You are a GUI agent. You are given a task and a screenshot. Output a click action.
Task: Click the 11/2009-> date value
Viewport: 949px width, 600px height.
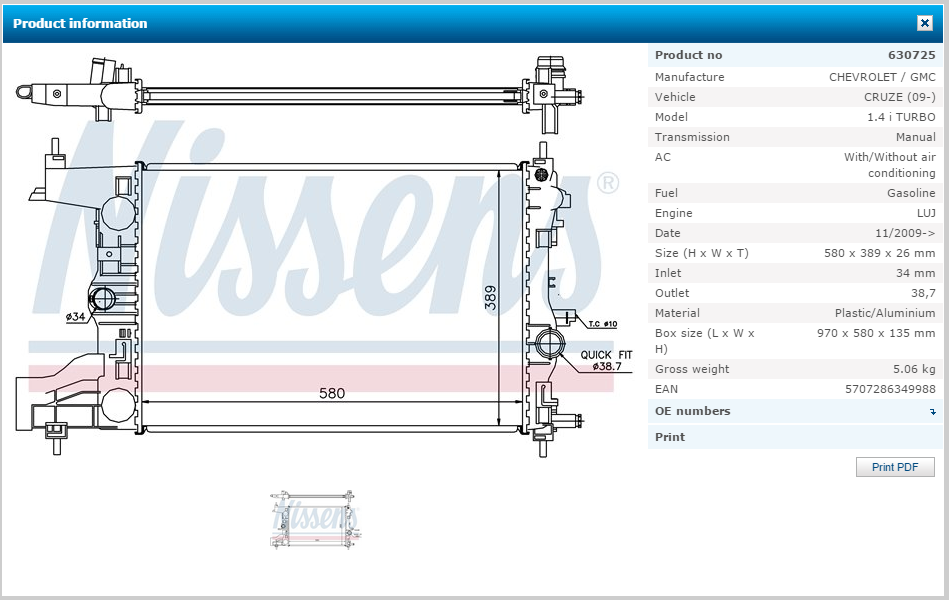(905, 233)
